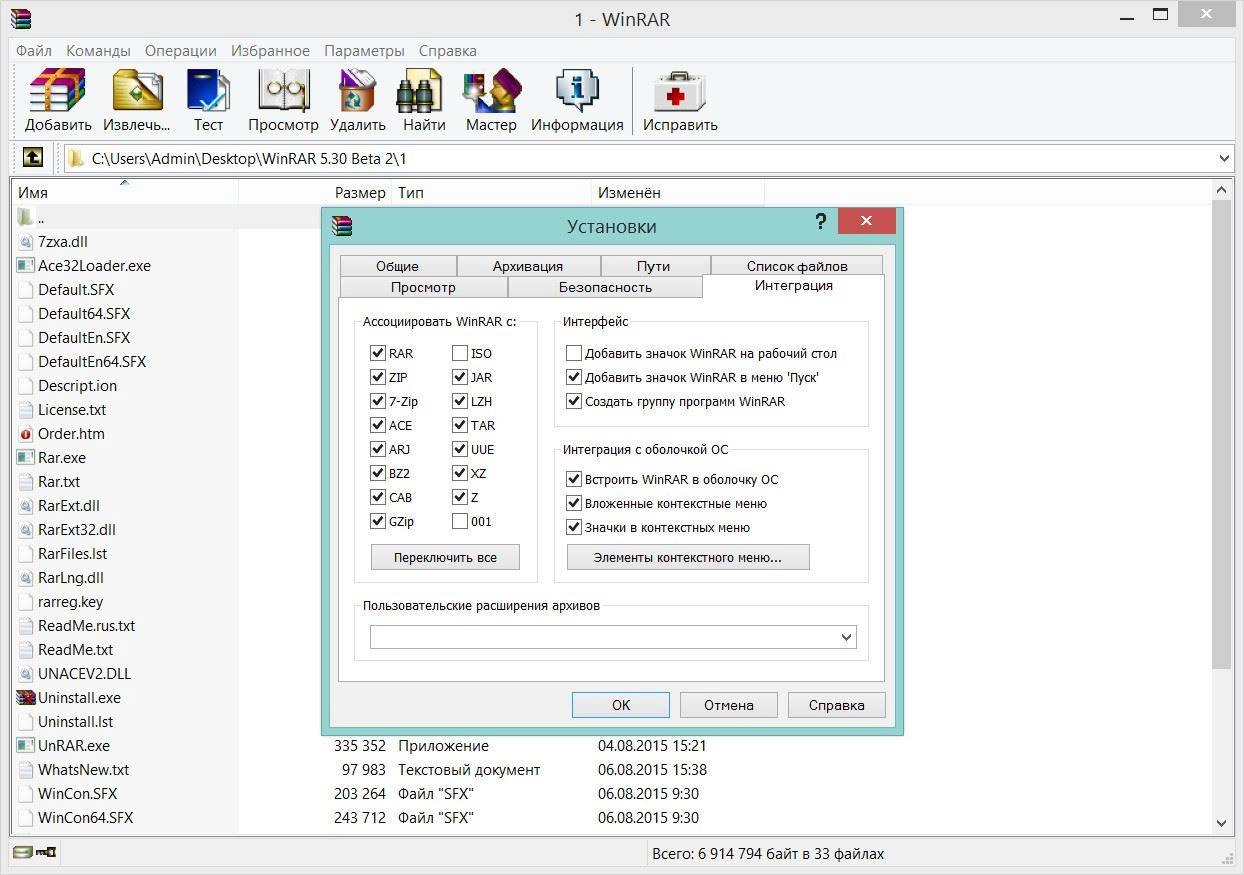Run the Тест toolbar tool

(x=208, y=90)
